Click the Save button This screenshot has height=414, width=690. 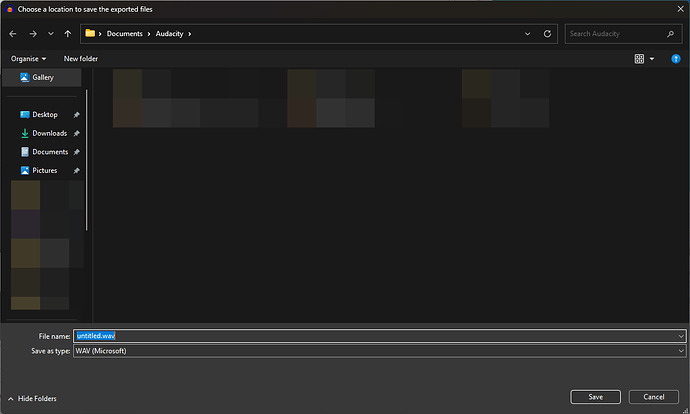595,397
